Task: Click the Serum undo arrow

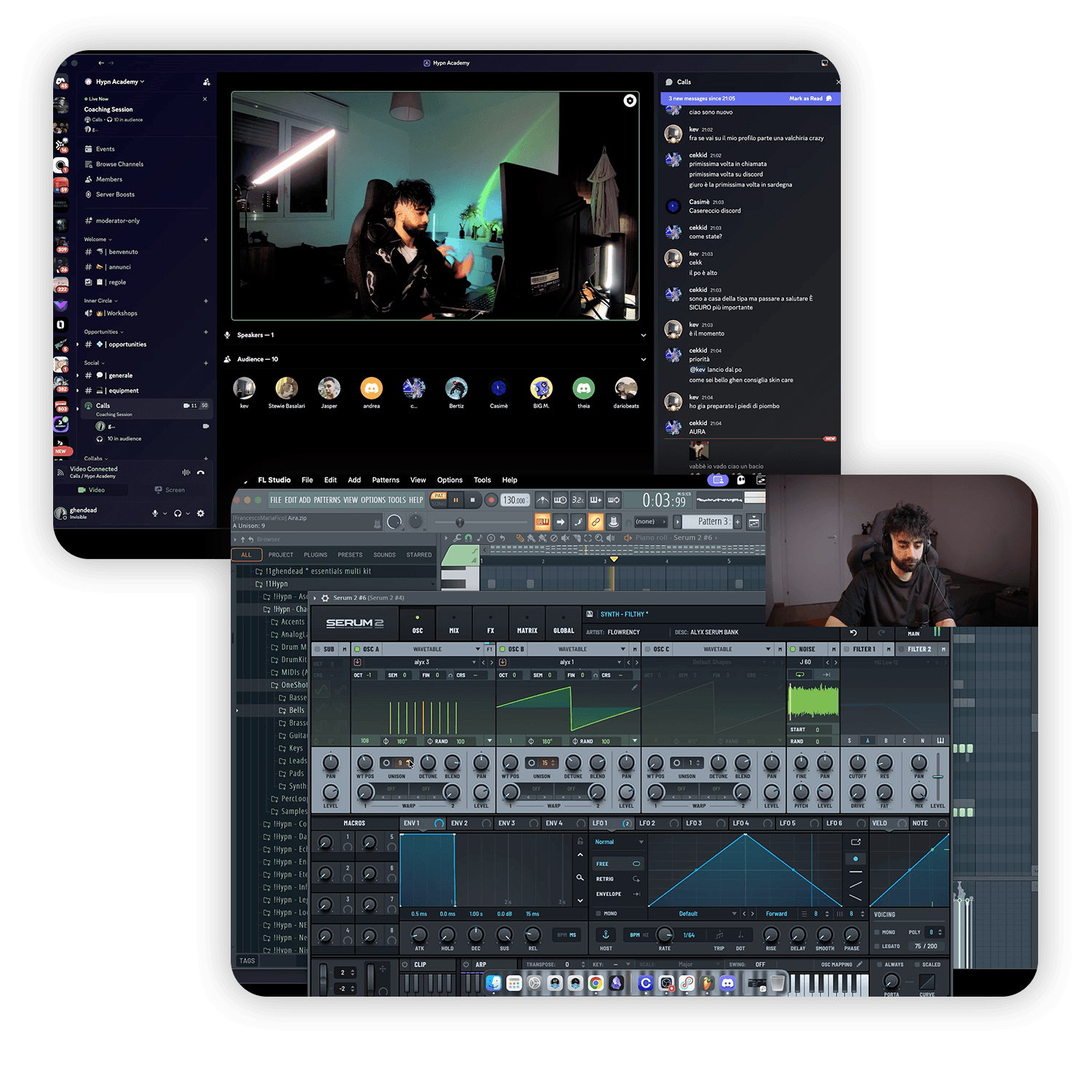Action: coord(853,633)
